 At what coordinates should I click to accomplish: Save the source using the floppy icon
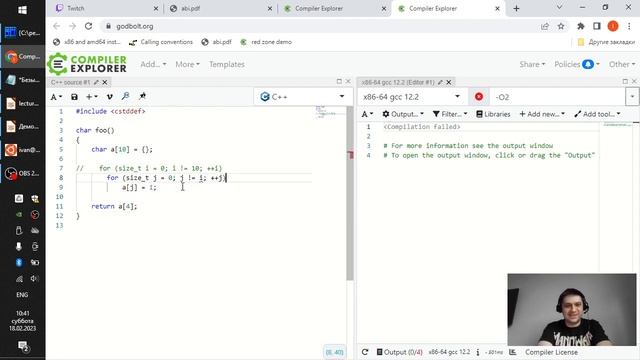74,97
